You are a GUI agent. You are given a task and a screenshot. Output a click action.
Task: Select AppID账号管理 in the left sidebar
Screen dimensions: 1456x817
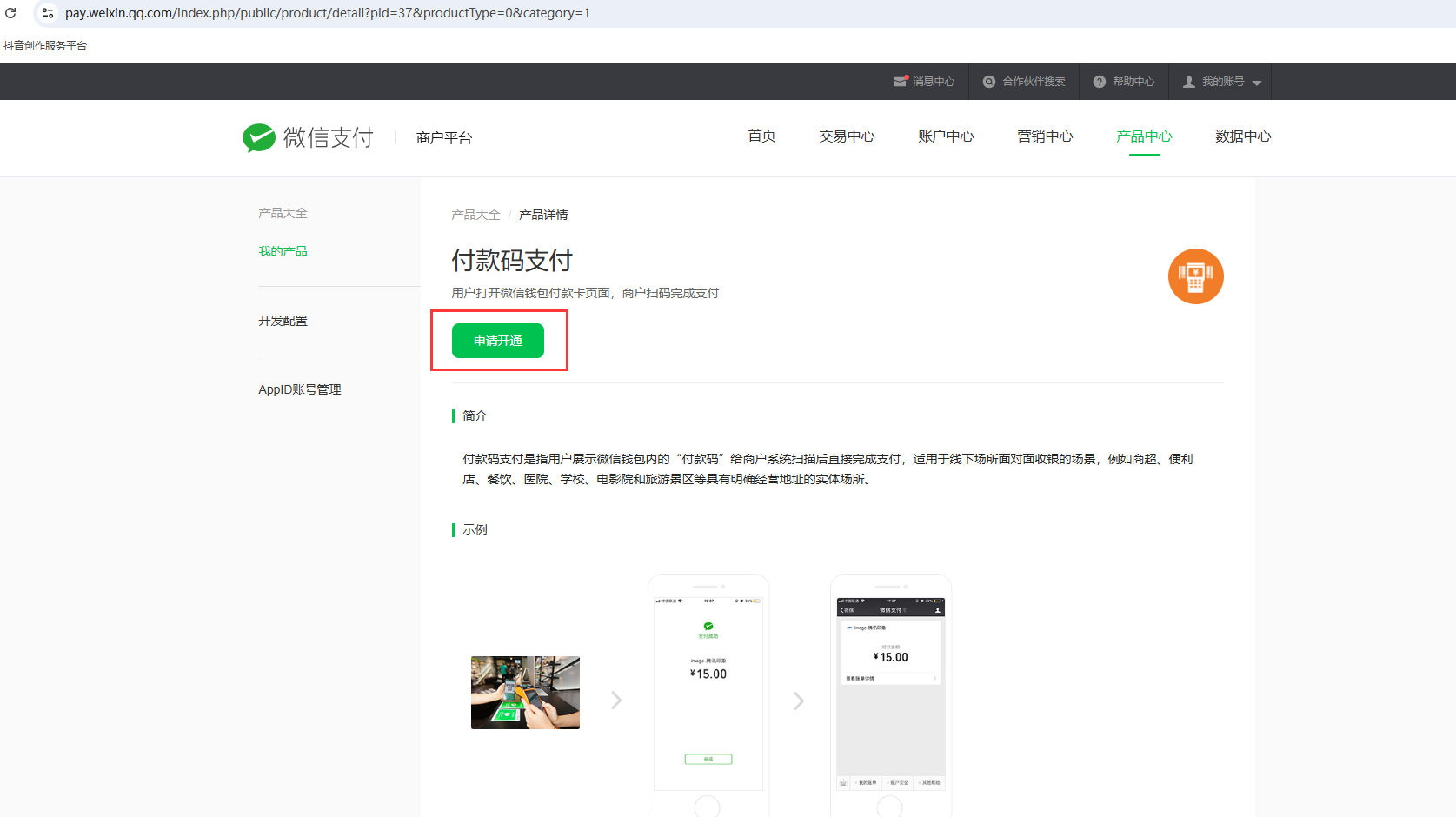[300, 389]
